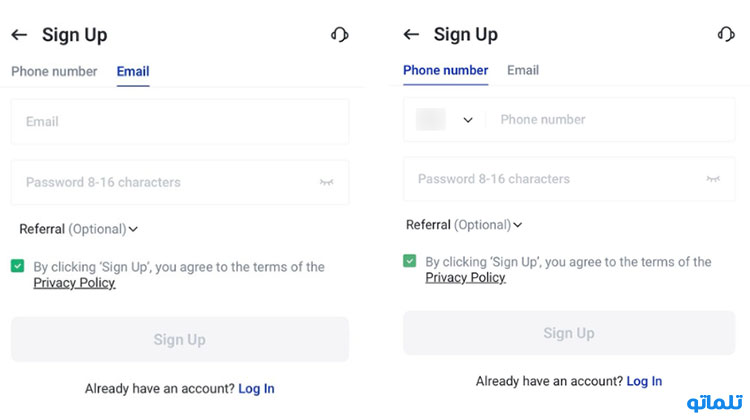Go back using right screen arrow

pos(411,34)
